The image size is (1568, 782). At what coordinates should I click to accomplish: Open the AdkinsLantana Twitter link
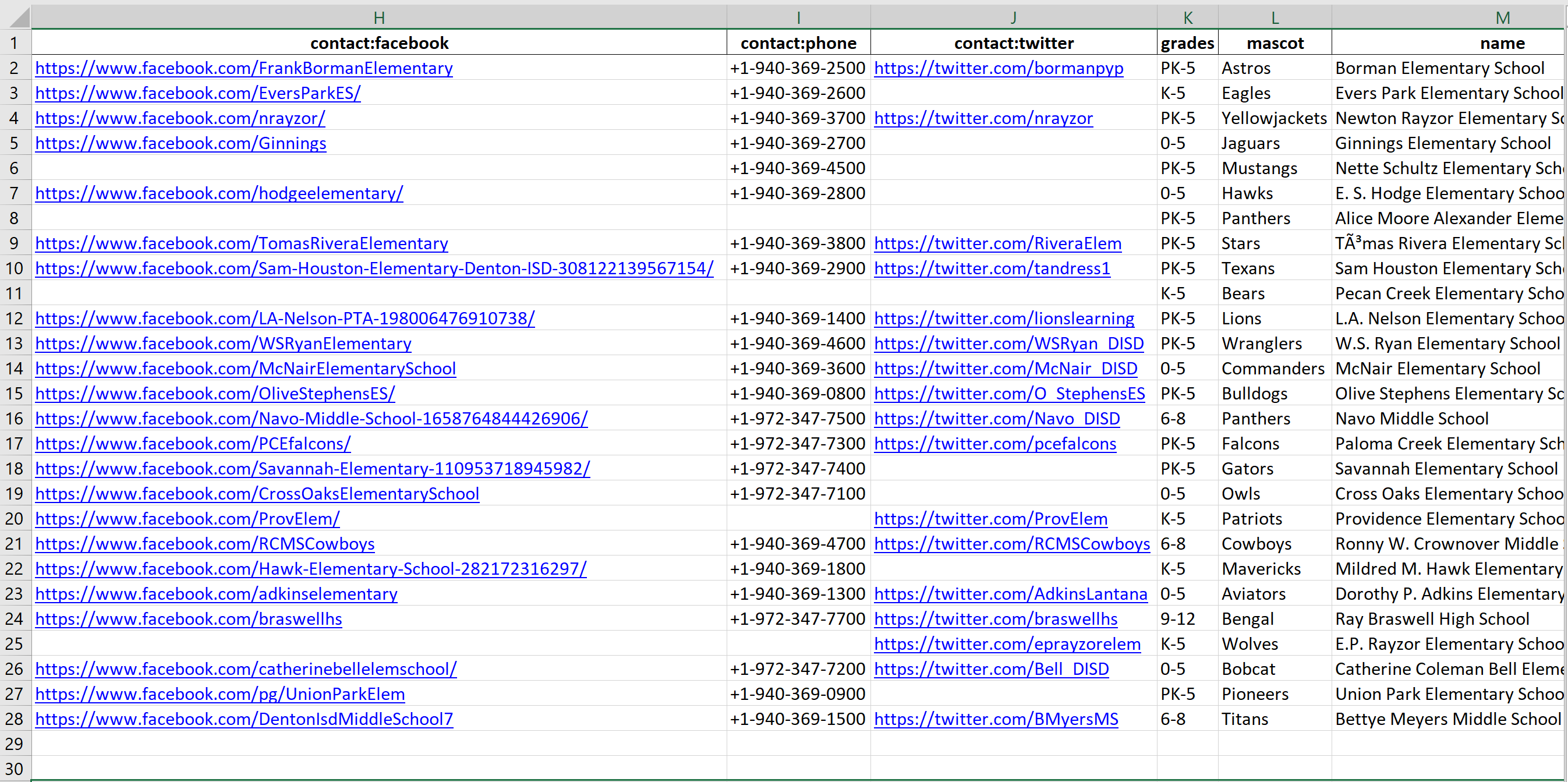[x=1011, y=594]
